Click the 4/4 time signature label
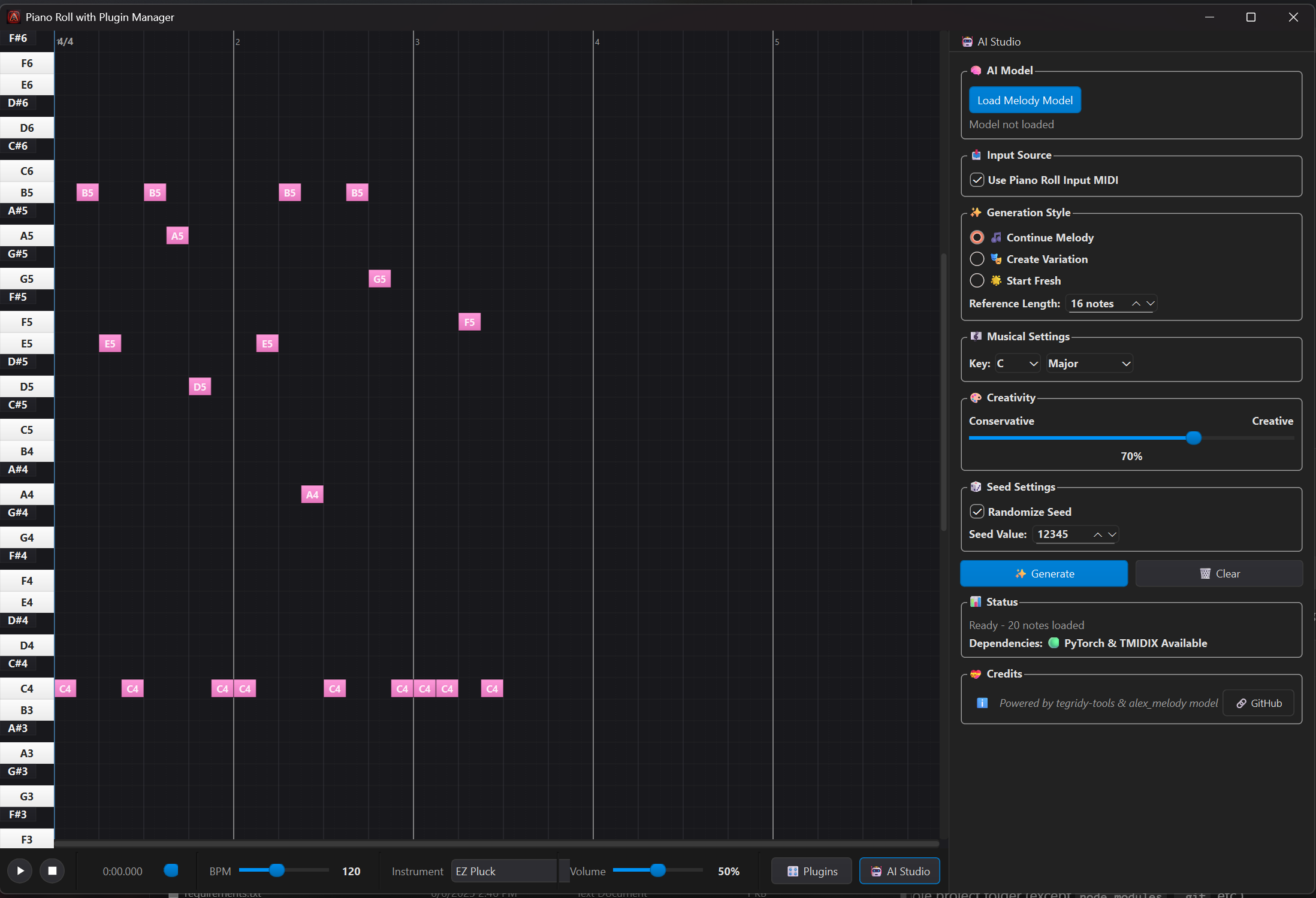Viewport: 1316px width, 898px height. point(65,41)
